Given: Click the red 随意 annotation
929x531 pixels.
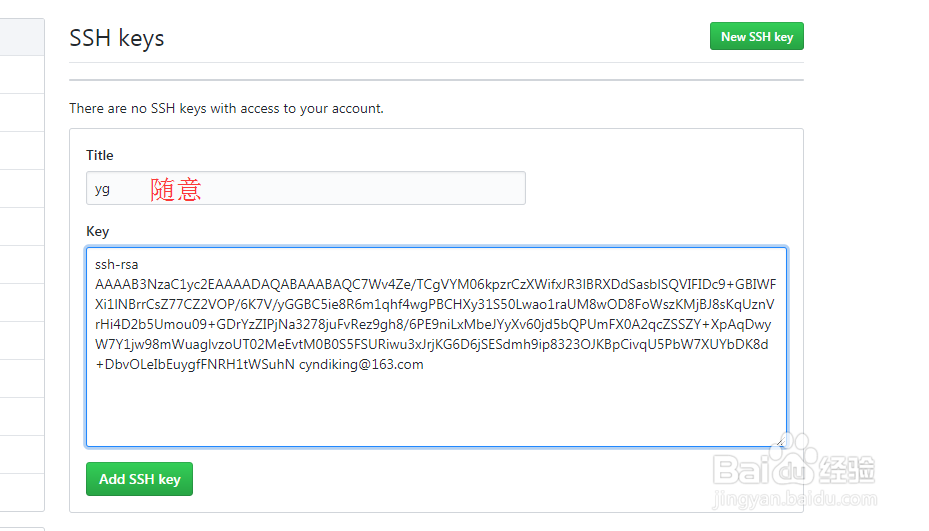Looking at the screenshot, I should coord(176,189).
